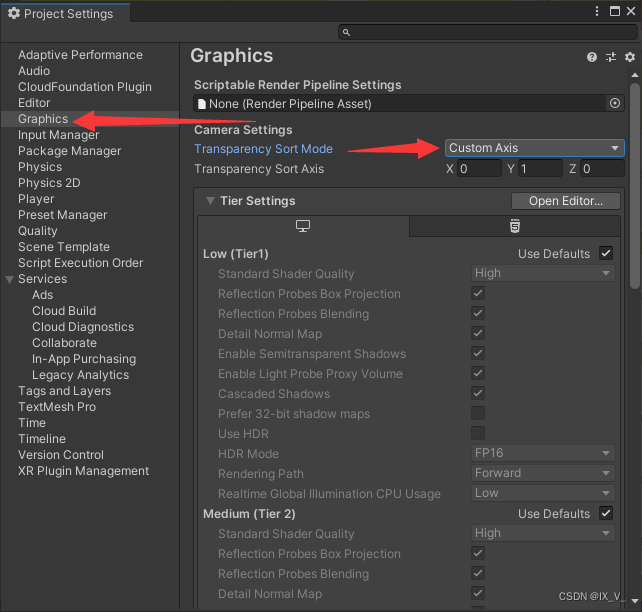Viewport: 642px width, 612px height.
Task: Open XR Plugin Management
Action: click(83, 470)
